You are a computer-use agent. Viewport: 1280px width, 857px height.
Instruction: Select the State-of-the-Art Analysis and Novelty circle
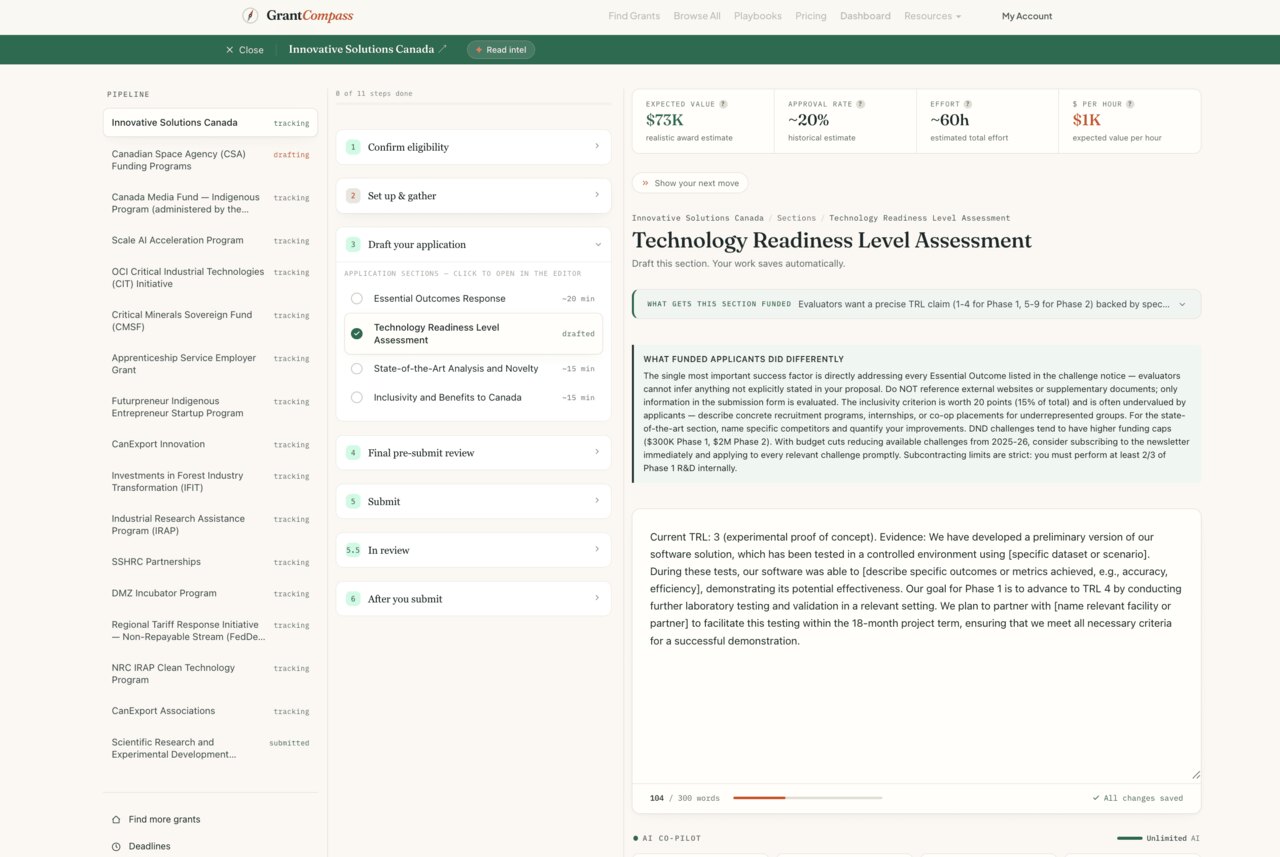pyautogui.click(x=357, y=369)
